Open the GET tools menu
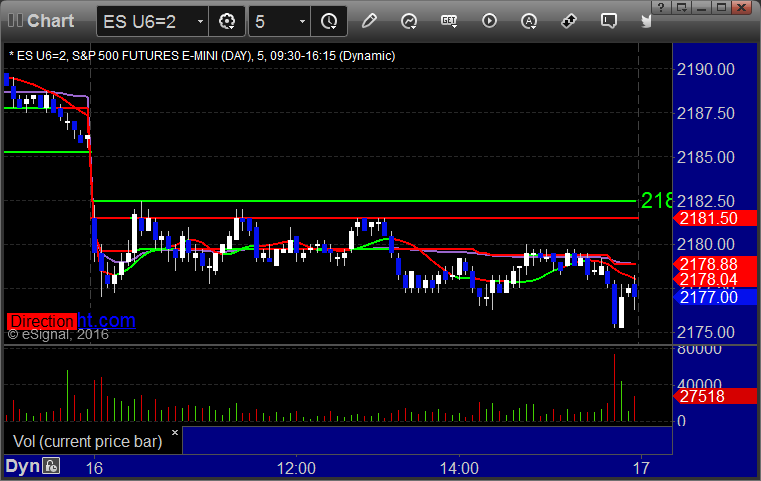The height and width of the screenshot is (481, 761). (449, 21)
